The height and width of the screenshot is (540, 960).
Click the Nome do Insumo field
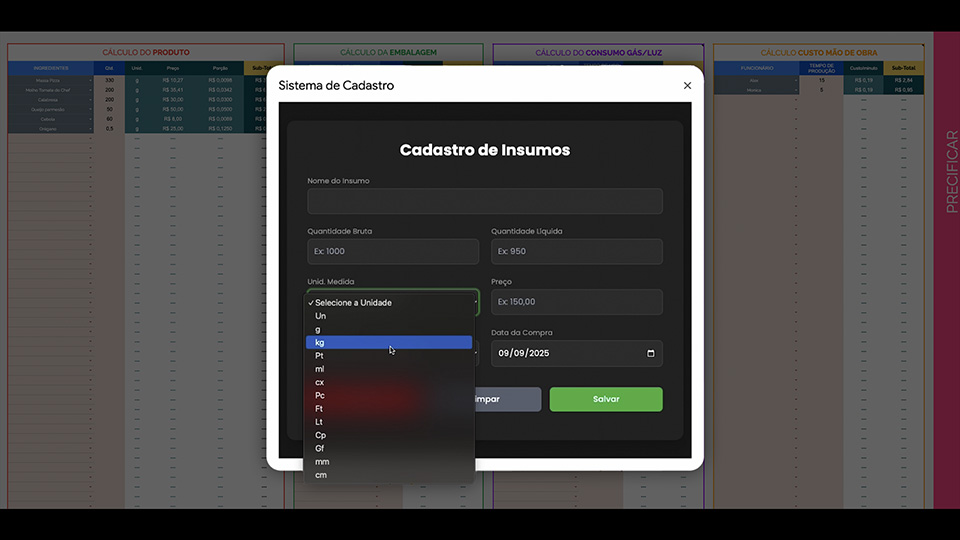(484, 201)
